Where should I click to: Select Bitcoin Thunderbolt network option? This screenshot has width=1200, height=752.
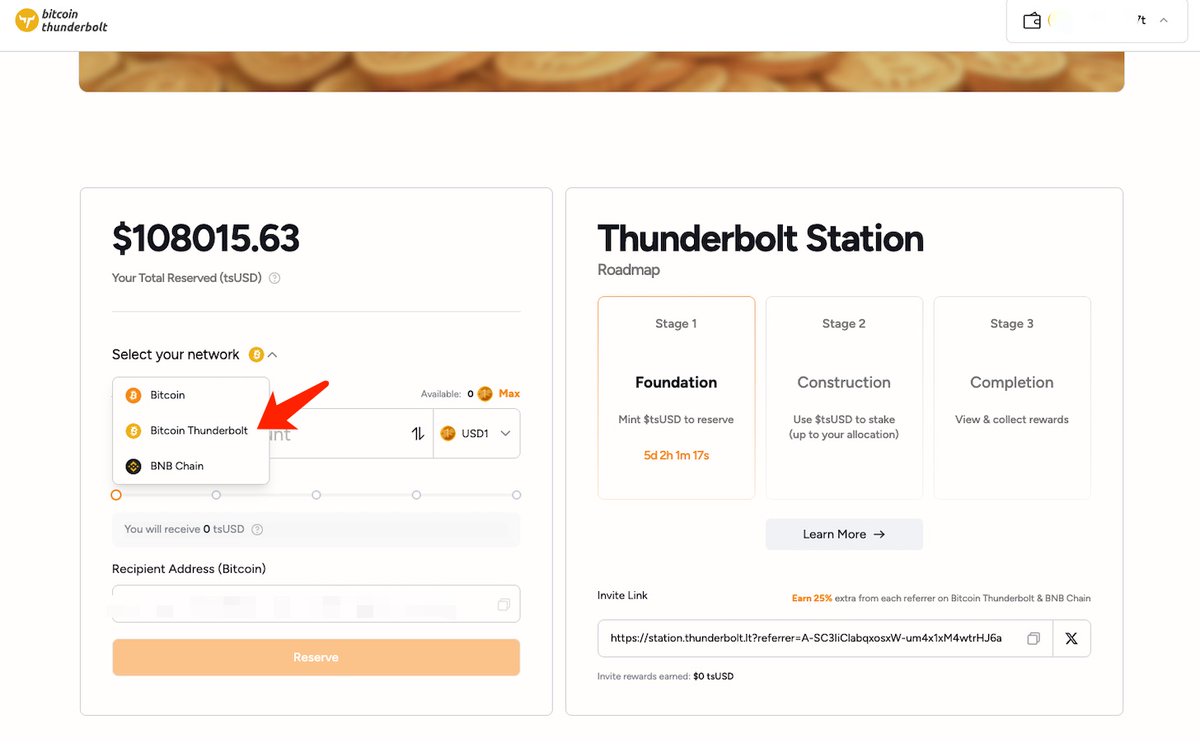click(191, 431)
